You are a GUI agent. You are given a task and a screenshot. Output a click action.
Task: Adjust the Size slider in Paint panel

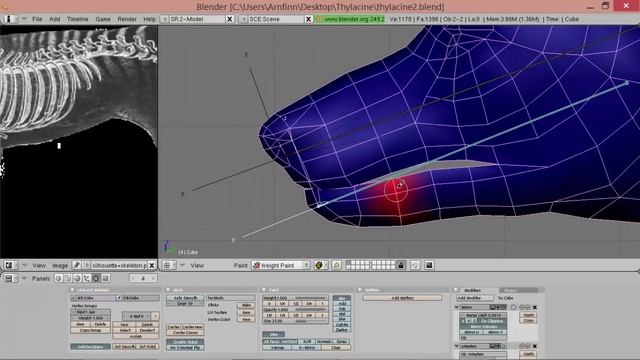[x=295, y=321]
